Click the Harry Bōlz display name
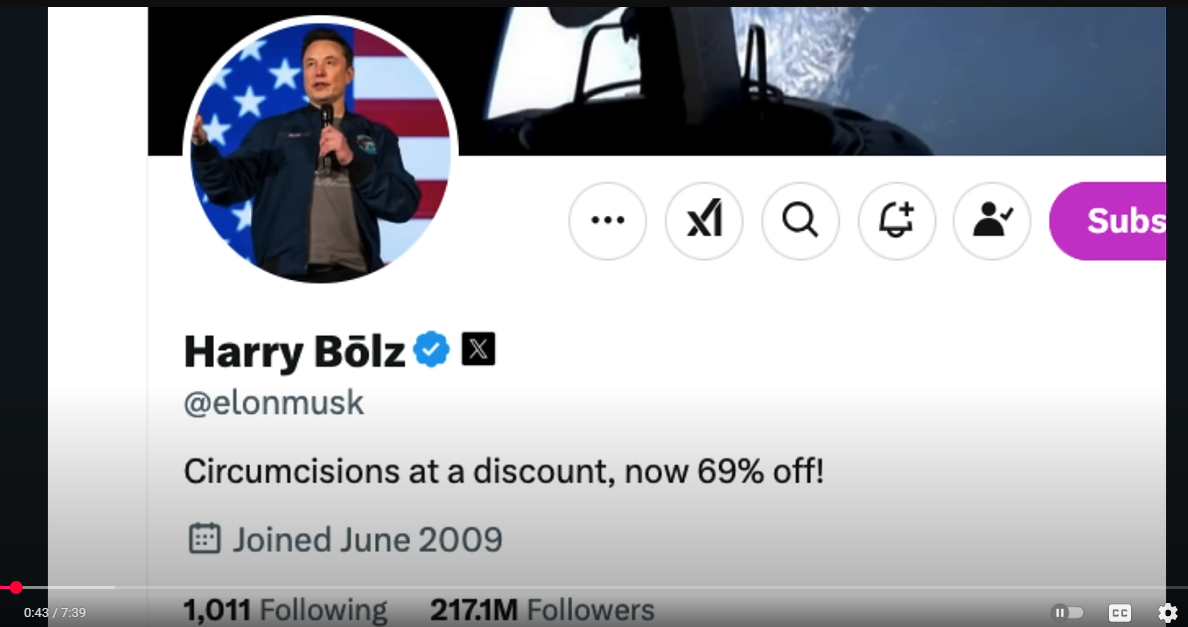1188x627 pixels. pos(295,351)
